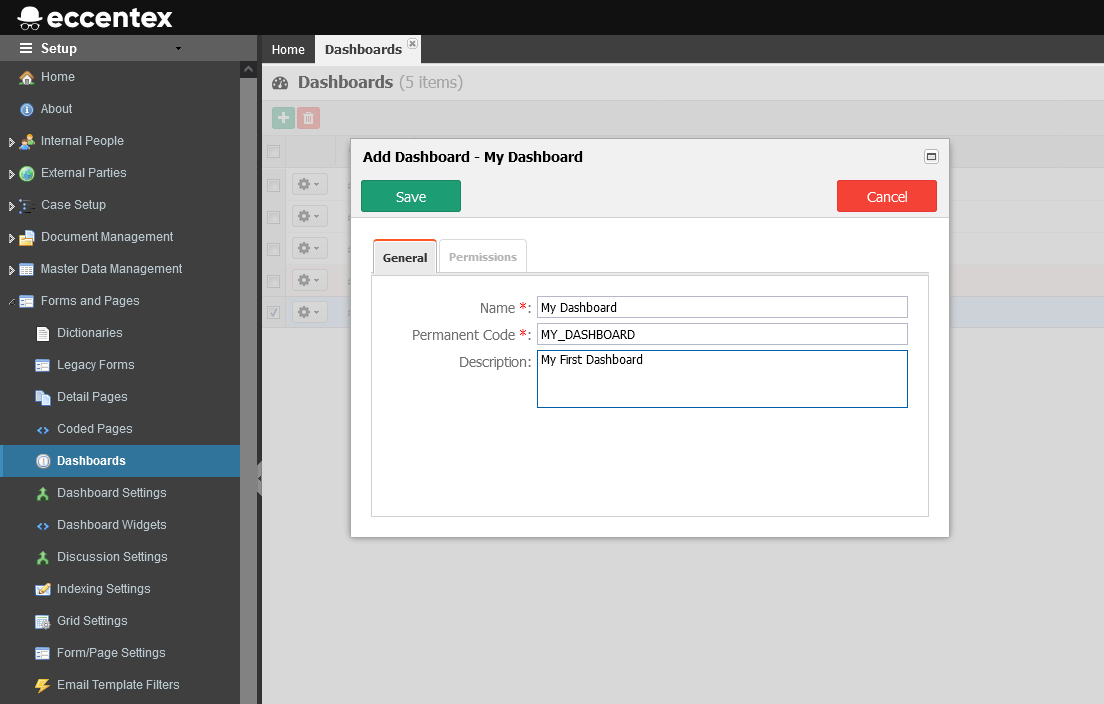The width and height of the screenshot is (1104, 704).
Task: Click the Forms and Pages icon
Action: tap(27, 301)
